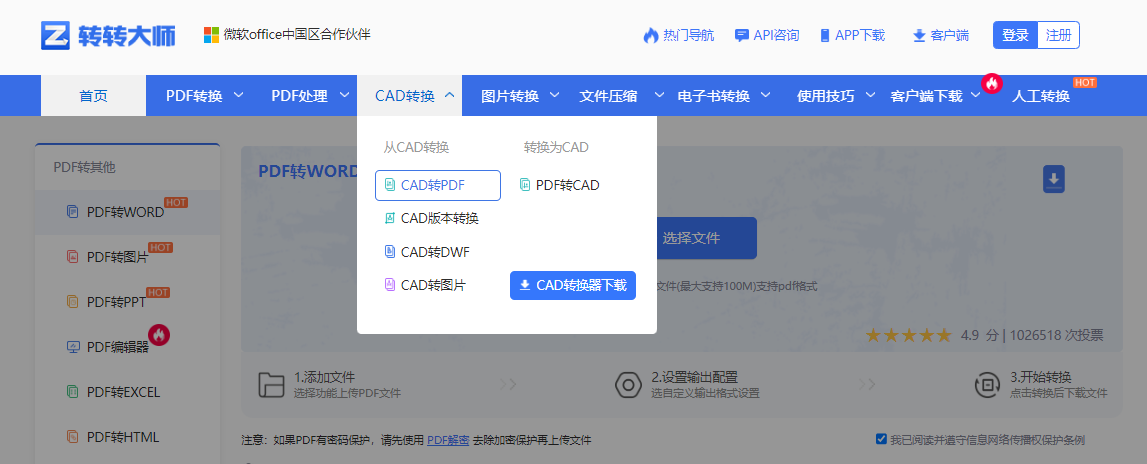Click the 1026518 次投票 vote count
This screenshot has width=1147, height=464.
1057,336
